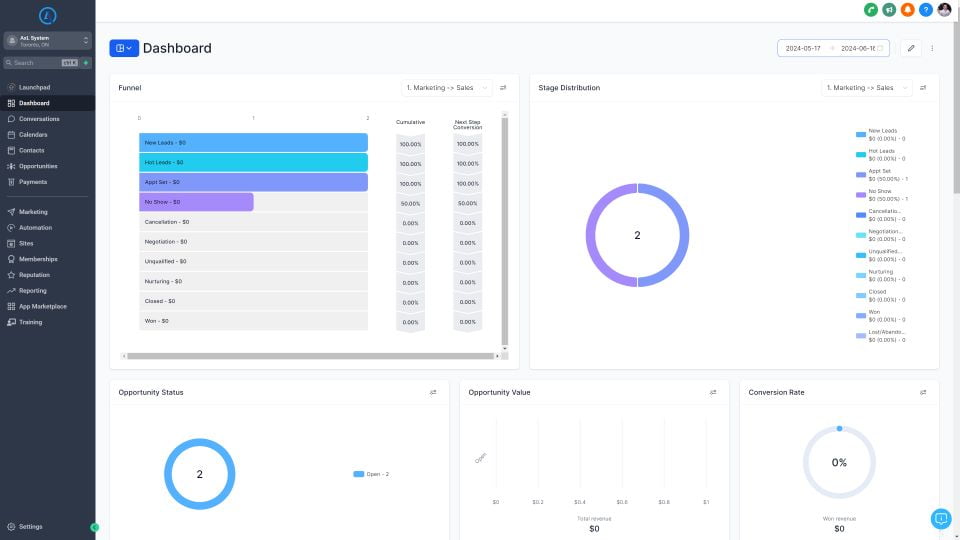This screenshot has width=960, height=540.
Task: Open the blue dashboard switcher dropdown
Action: 124,48
